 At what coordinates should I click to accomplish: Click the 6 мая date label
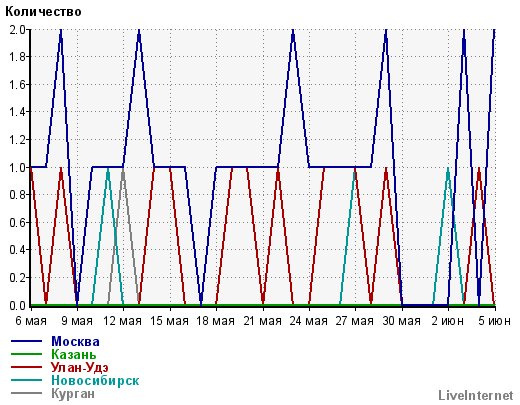click(x=31, y=321)
